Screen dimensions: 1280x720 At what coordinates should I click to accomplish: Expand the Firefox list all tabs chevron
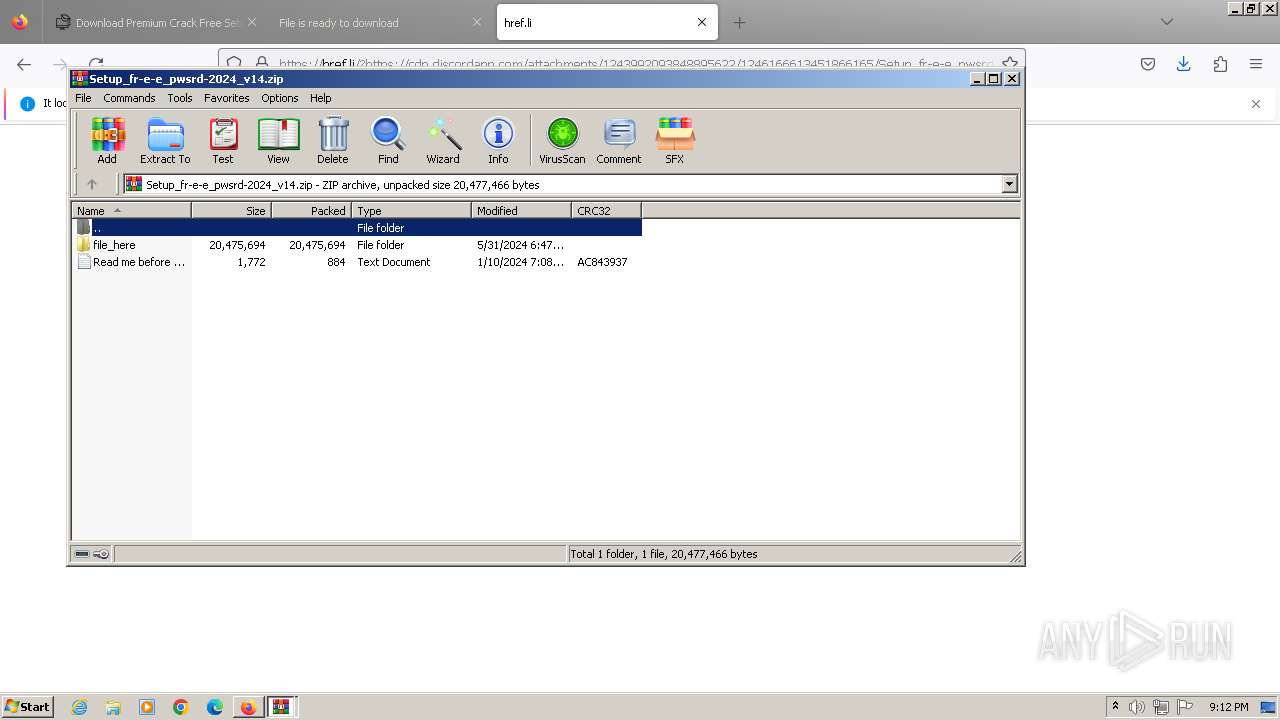click(1167, 22)
